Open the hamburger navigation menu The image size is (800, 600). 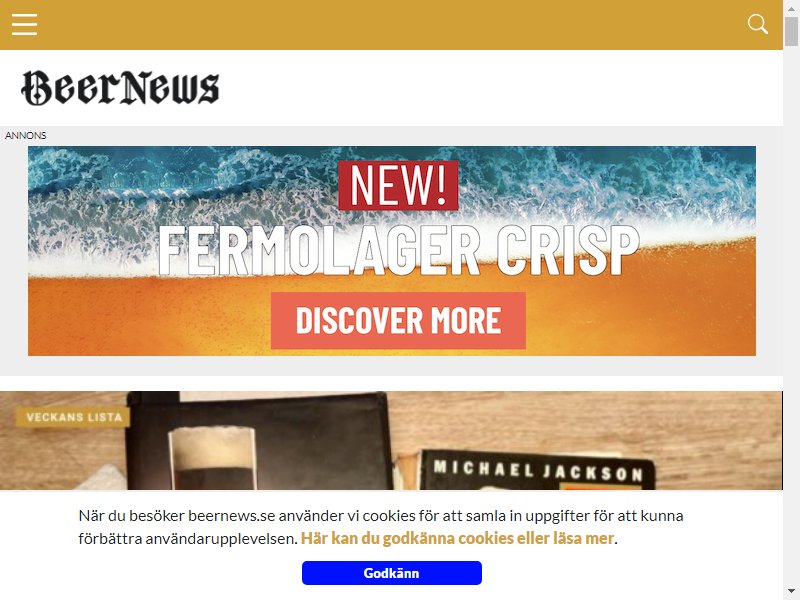click(x=24, y=24)
